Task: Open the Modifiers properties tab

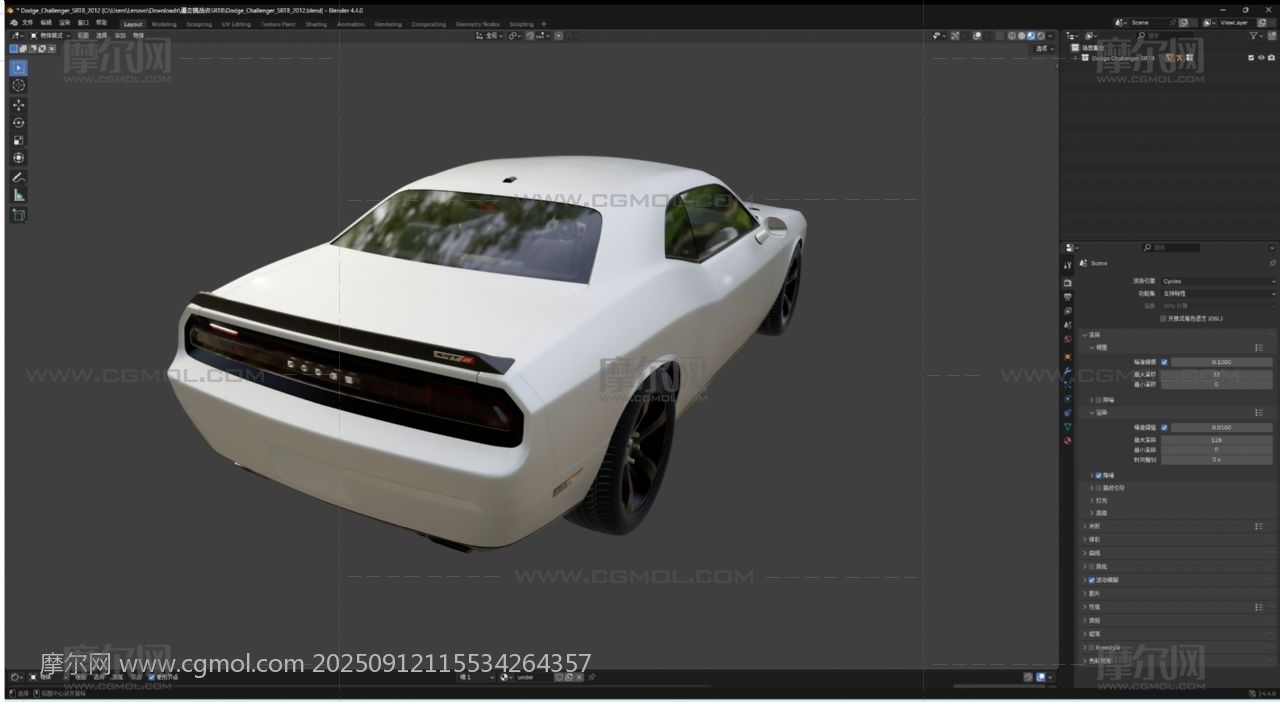Action: 1068,370
